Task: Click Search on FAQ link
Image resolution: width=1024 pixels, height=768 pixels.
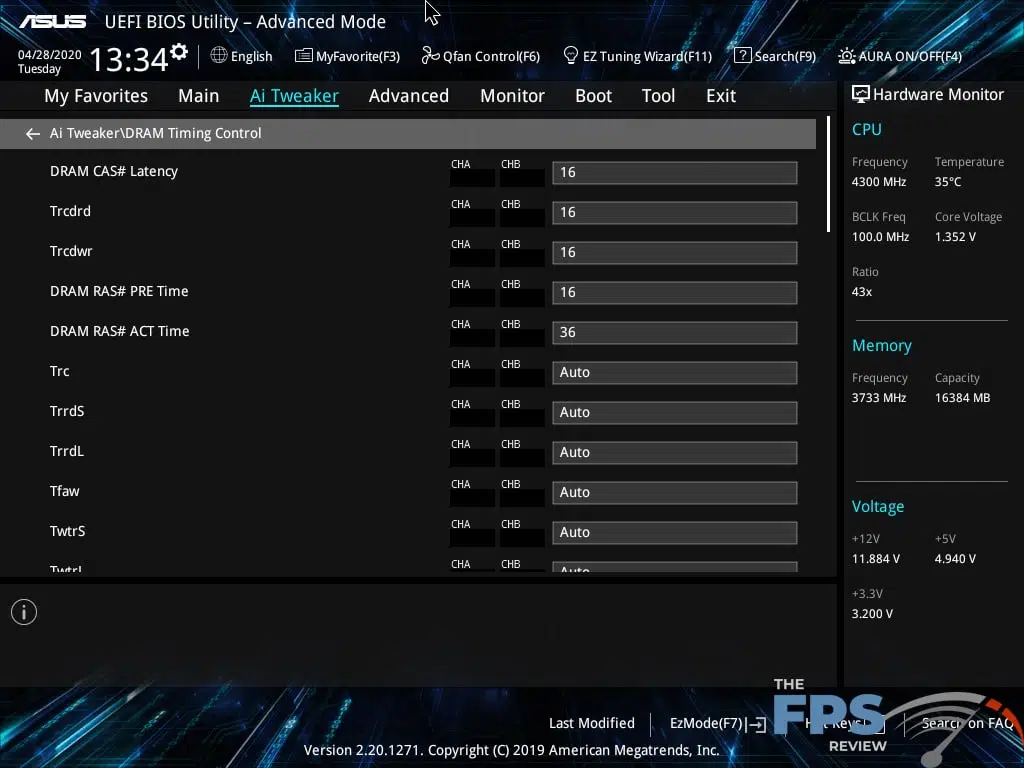Action: [x=967, y=724]
